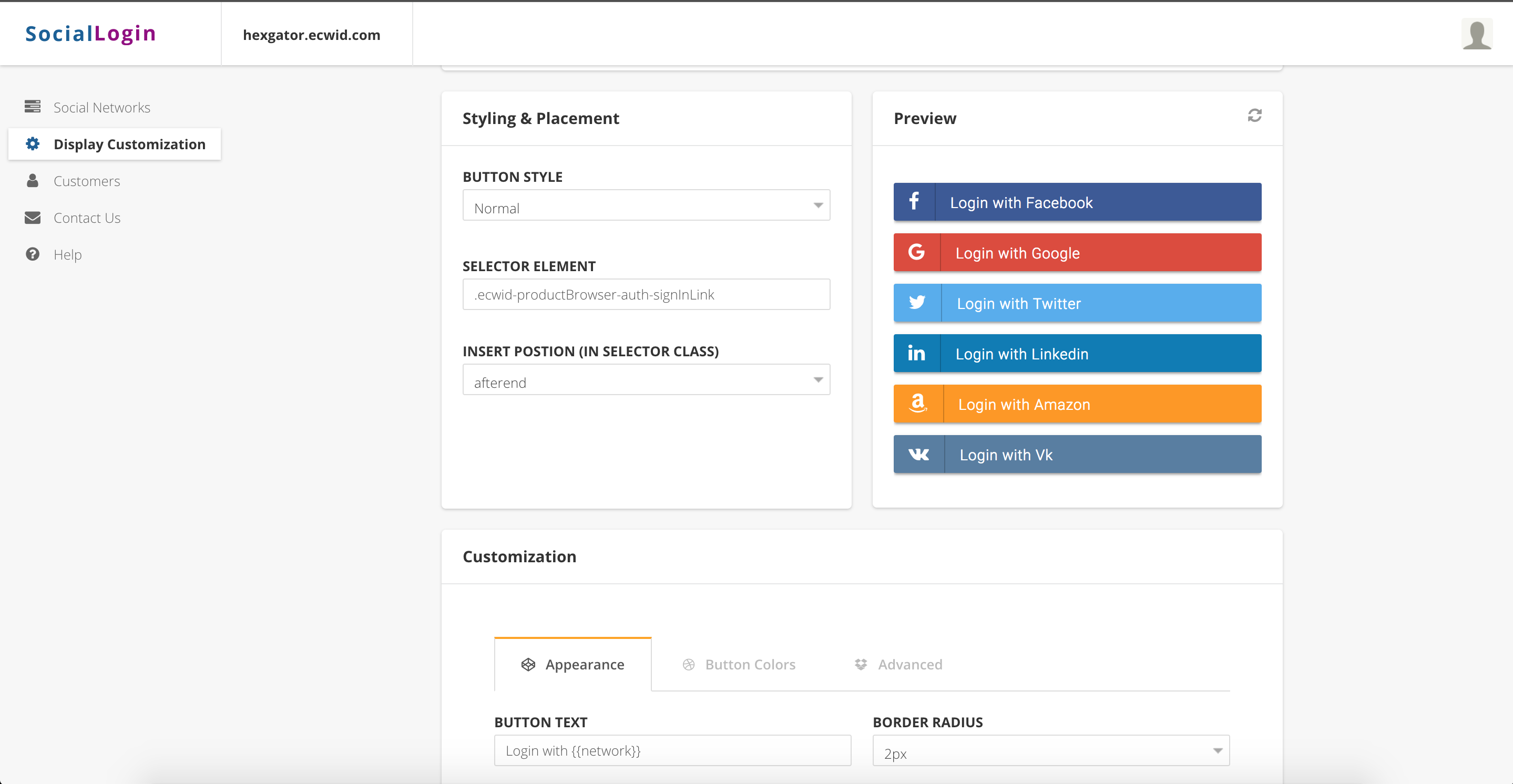Open Contact Us in the sidebar
Viewport: 1513px width, 784px height.
click(x=115, y=218)
